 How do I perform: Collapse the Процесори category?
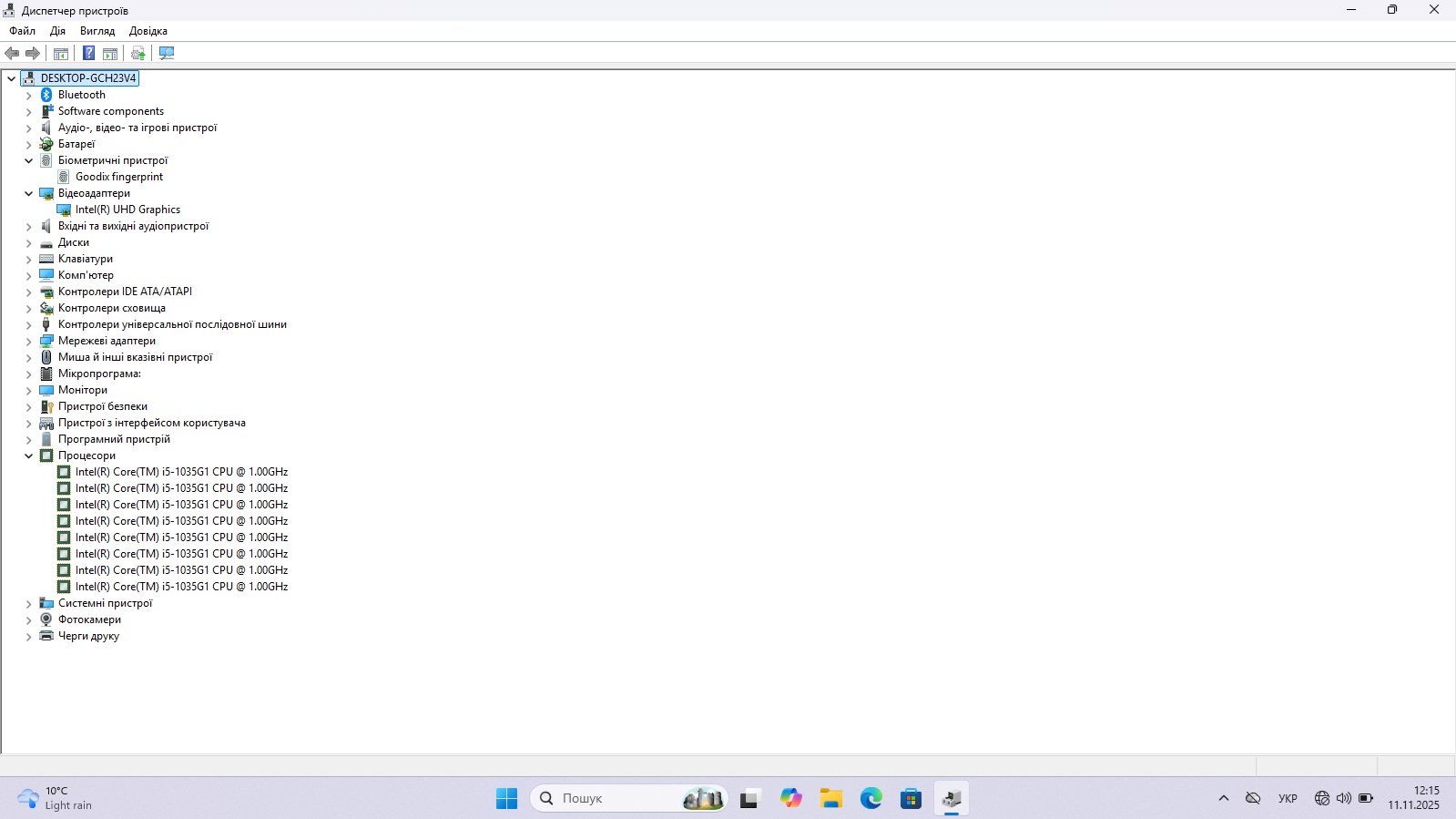coord(28,456)
